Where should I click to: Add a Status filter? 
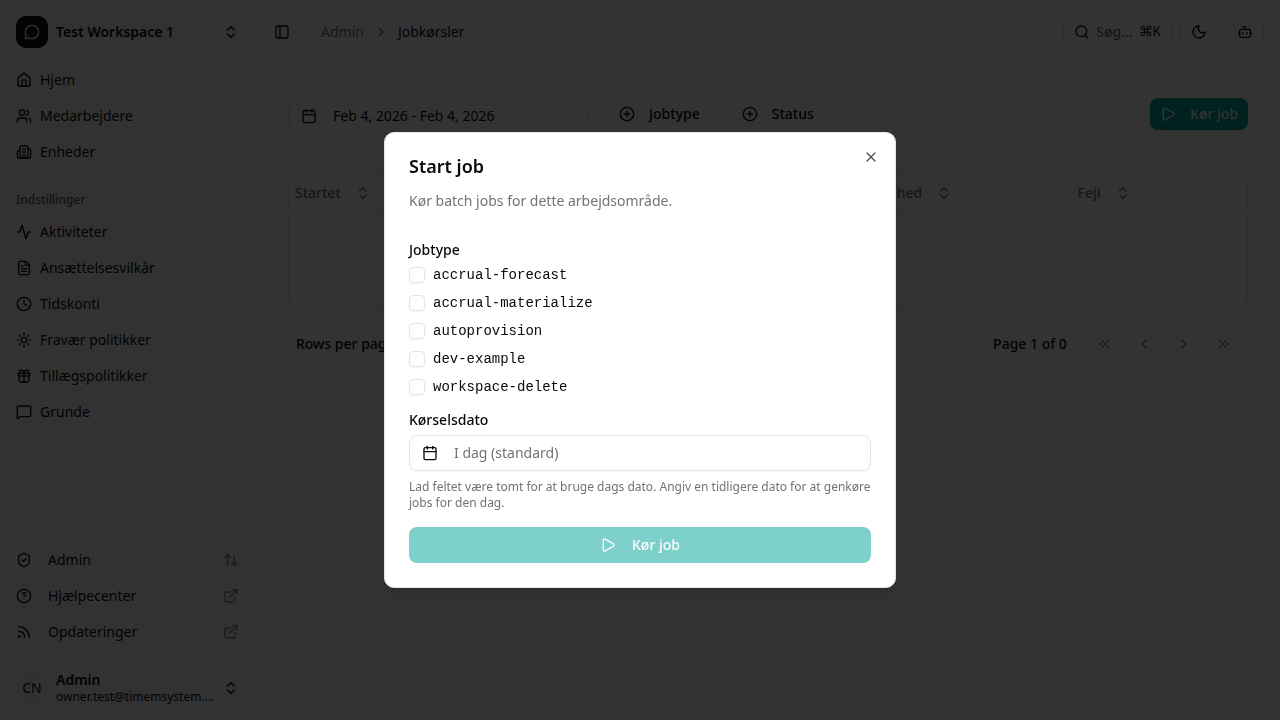pyautogui.click(x=778, y=113)
